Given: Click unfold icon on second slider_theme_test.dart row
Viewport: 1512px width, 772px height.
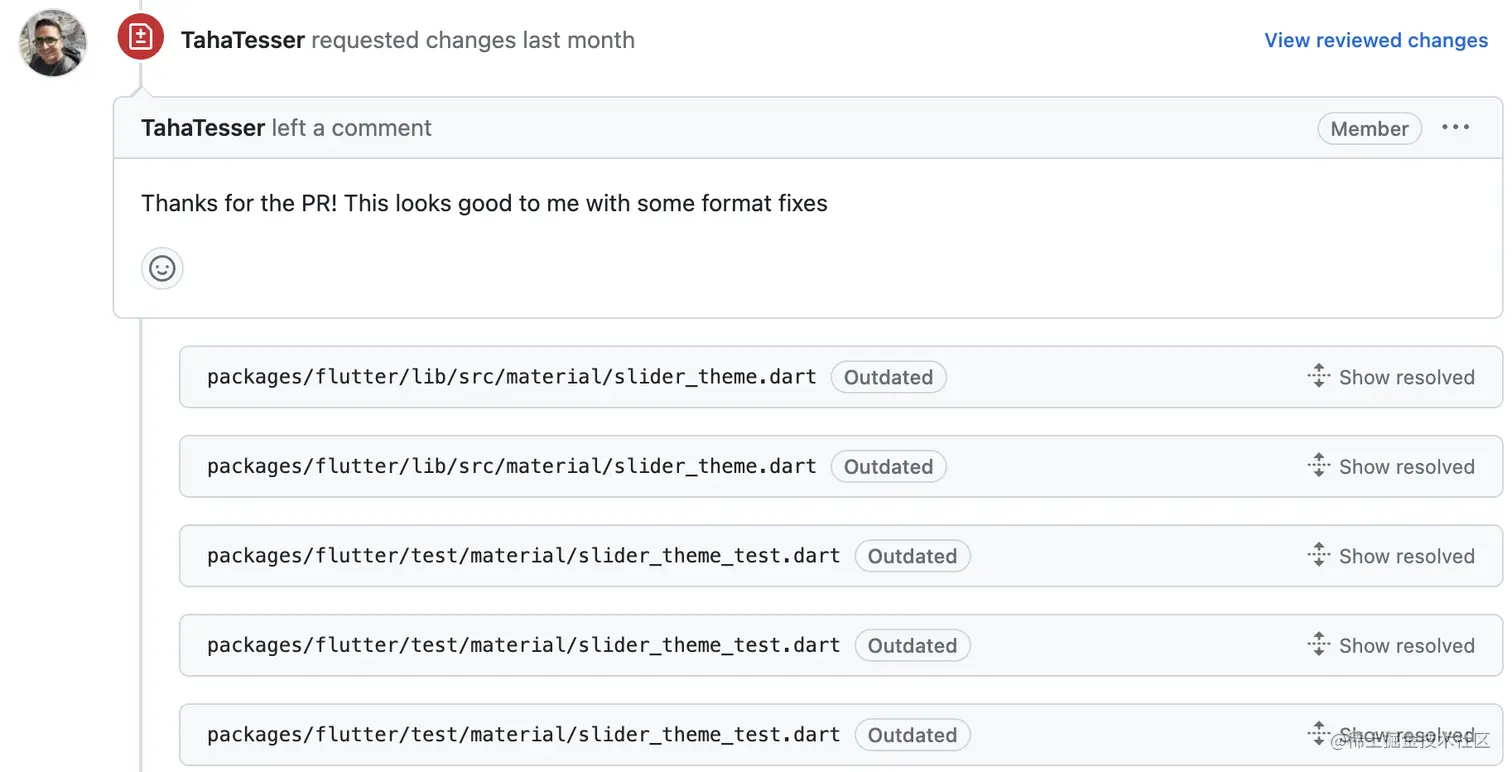Looking at the screenshot, I should point(1319,645).
